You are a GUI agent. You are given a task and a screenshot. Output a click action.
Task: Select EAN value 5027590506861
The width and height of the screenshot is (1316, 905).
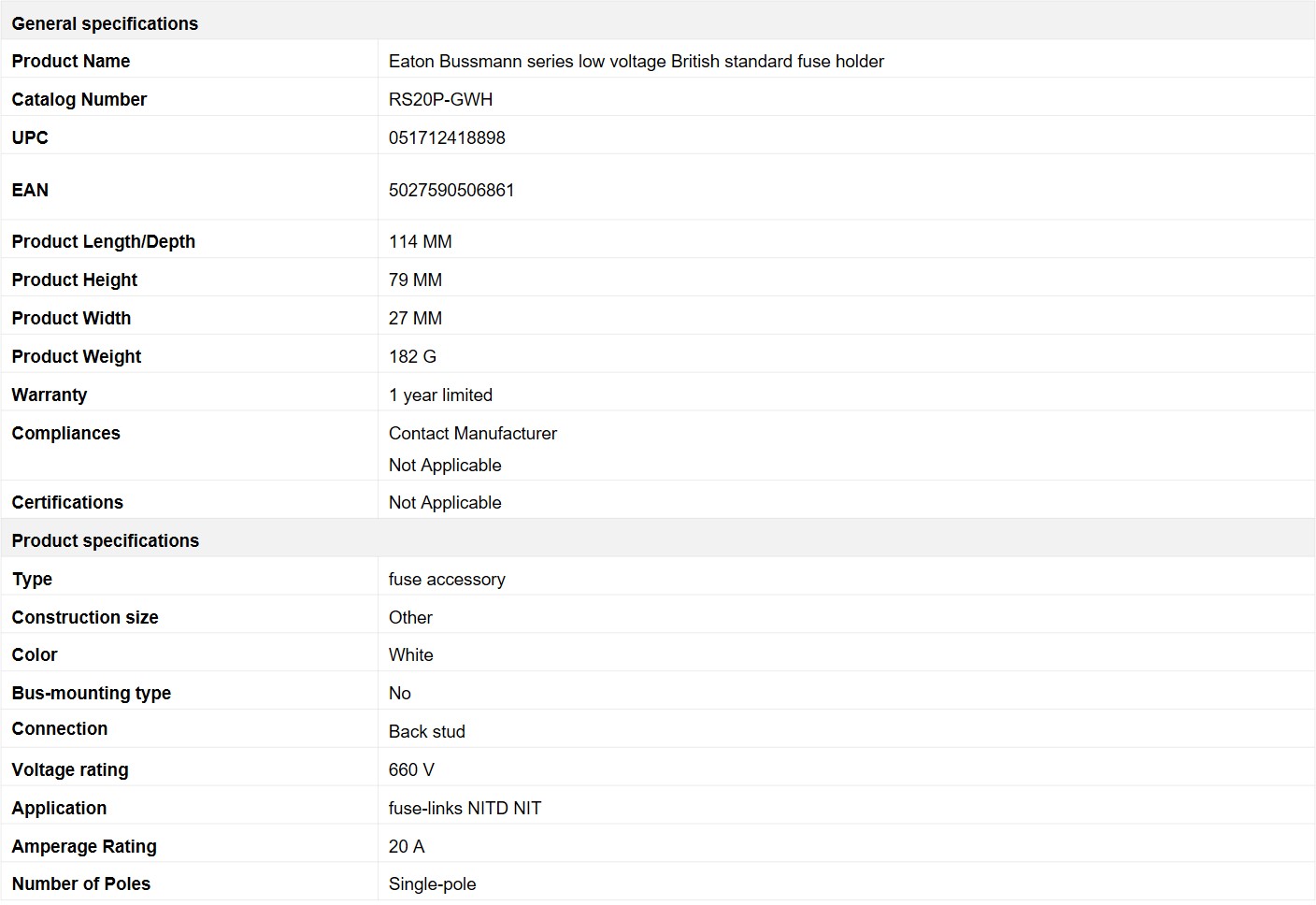(x=451, y=190)
